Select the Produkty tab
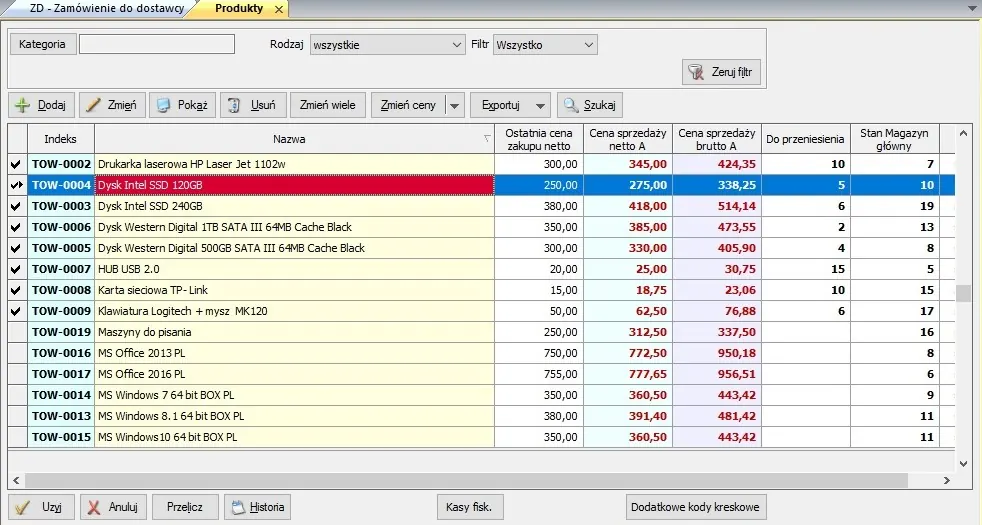 point(239,8)
